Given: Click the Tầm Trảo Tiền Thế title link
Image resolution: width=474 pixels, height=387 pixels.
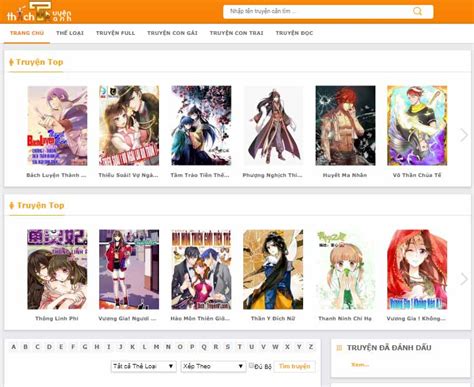Looking at the screenshot, I should (x=200, y=175).
